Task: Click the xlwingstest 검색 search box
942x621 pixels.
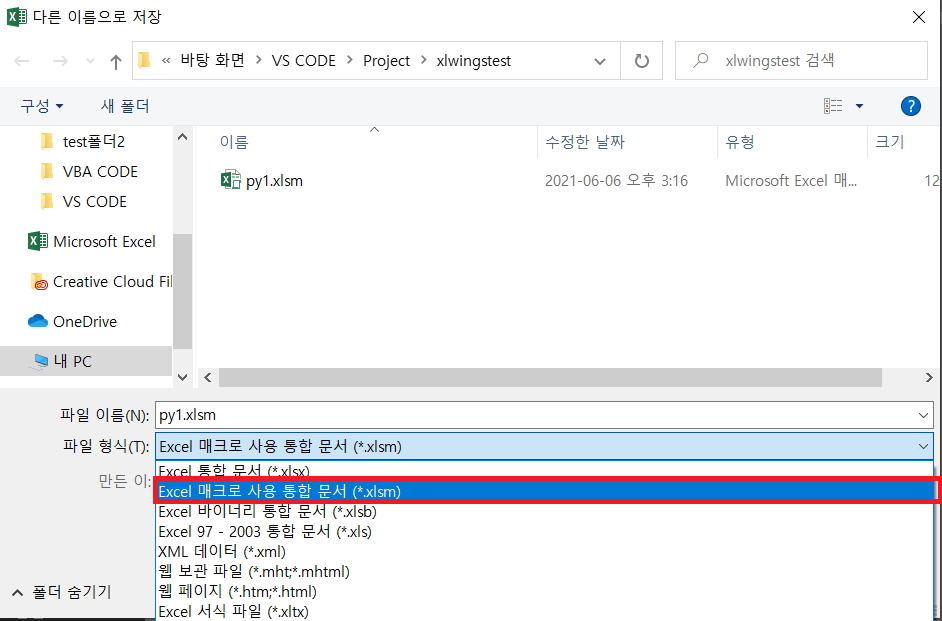Action: [801, 61]
